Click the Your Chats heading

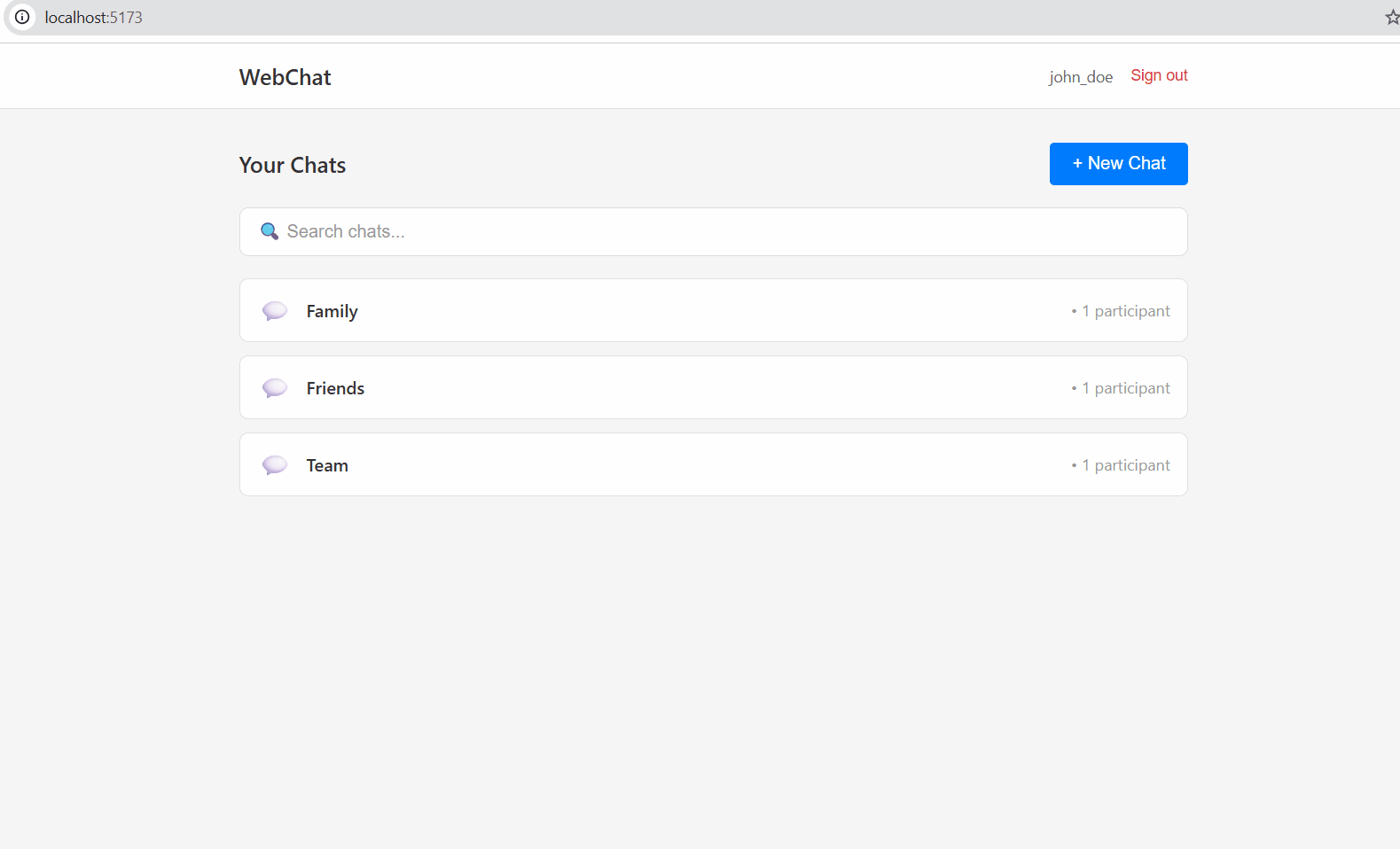(x=293, y=166)
